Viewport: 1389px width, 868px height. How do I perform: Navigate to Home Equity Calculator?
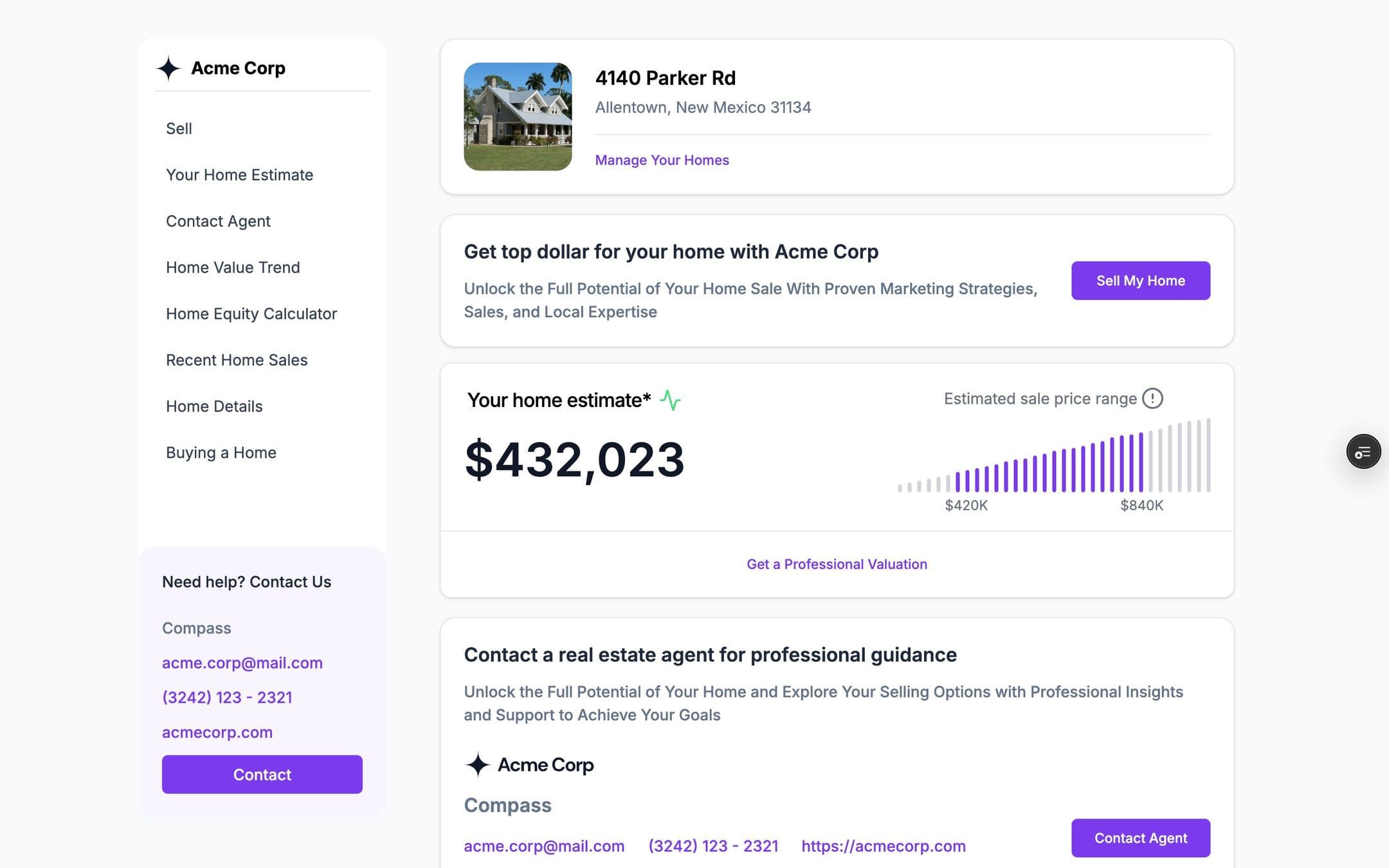pyautogui.click(x=251, y=314)
